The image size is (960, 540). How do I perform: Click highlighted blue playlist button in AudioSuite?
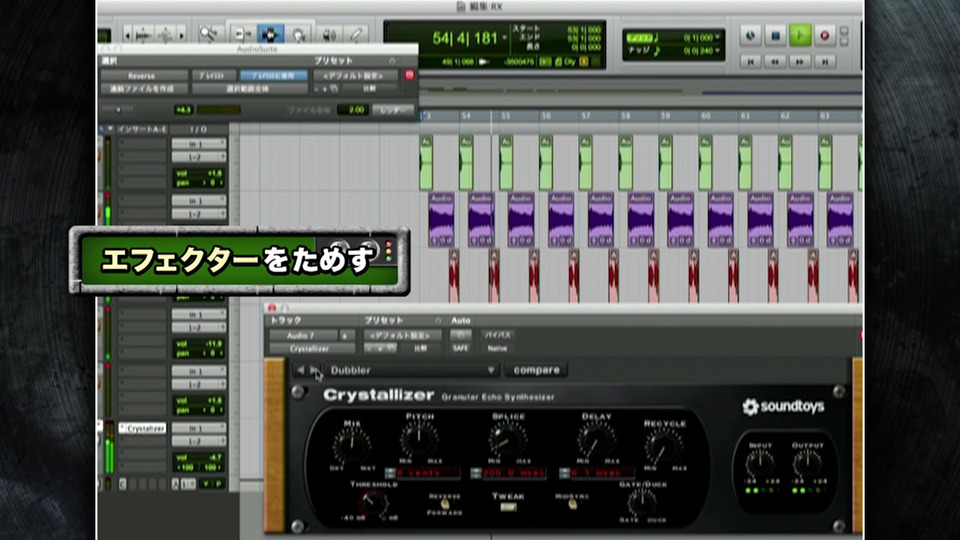point(273,75)
